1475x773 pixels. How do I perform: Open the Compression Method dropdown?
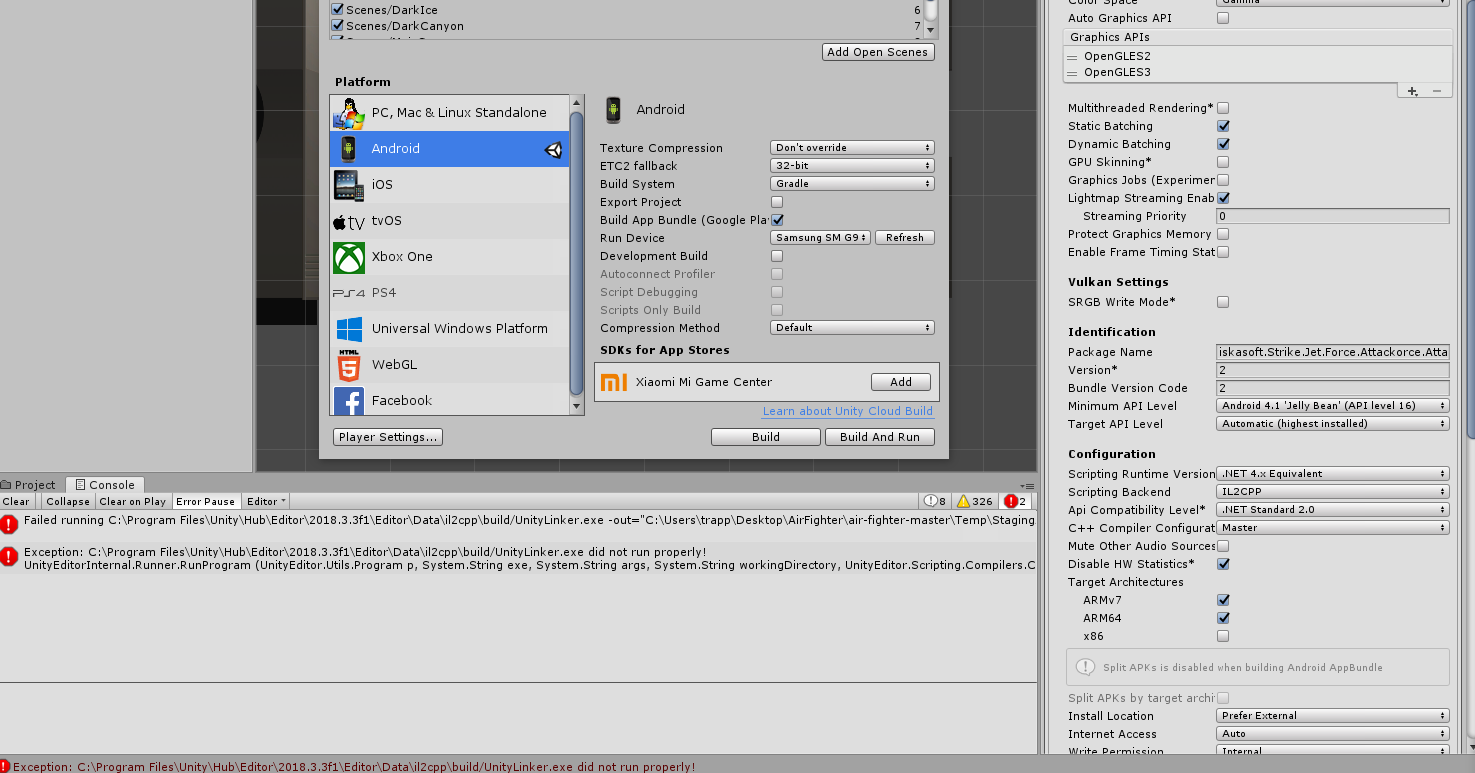point(852,328)
